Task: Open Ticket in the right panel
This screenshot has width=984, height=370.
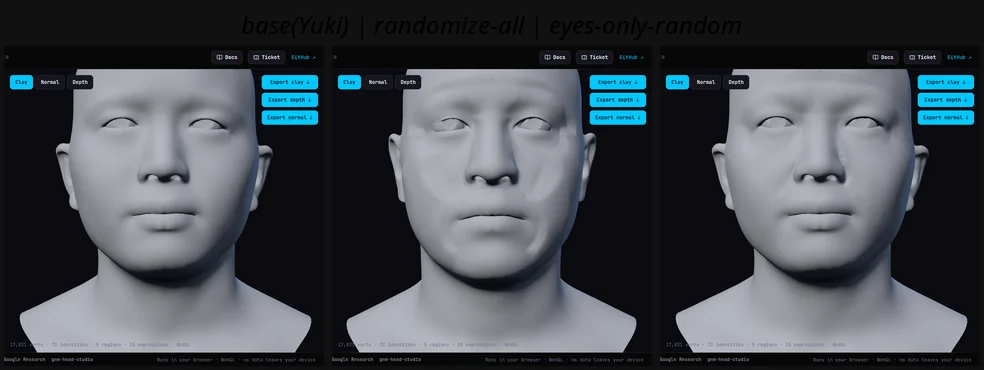Action: tap(923, 57)
